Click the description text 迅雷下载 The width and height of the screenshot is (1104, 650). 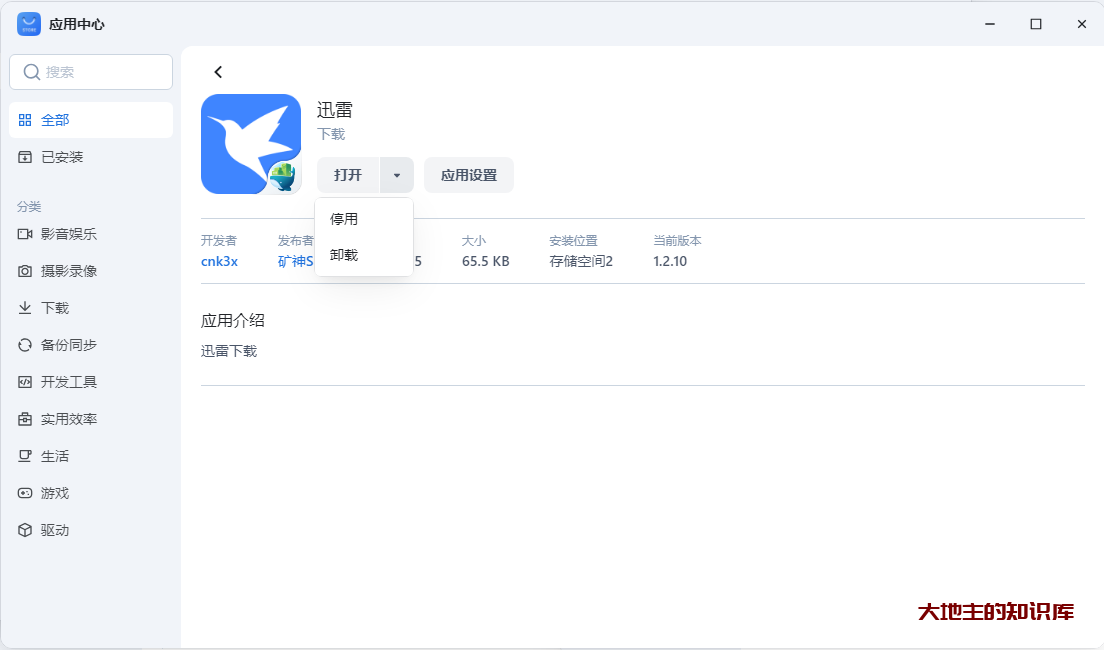pyautogui.click(x=229, y=351)
